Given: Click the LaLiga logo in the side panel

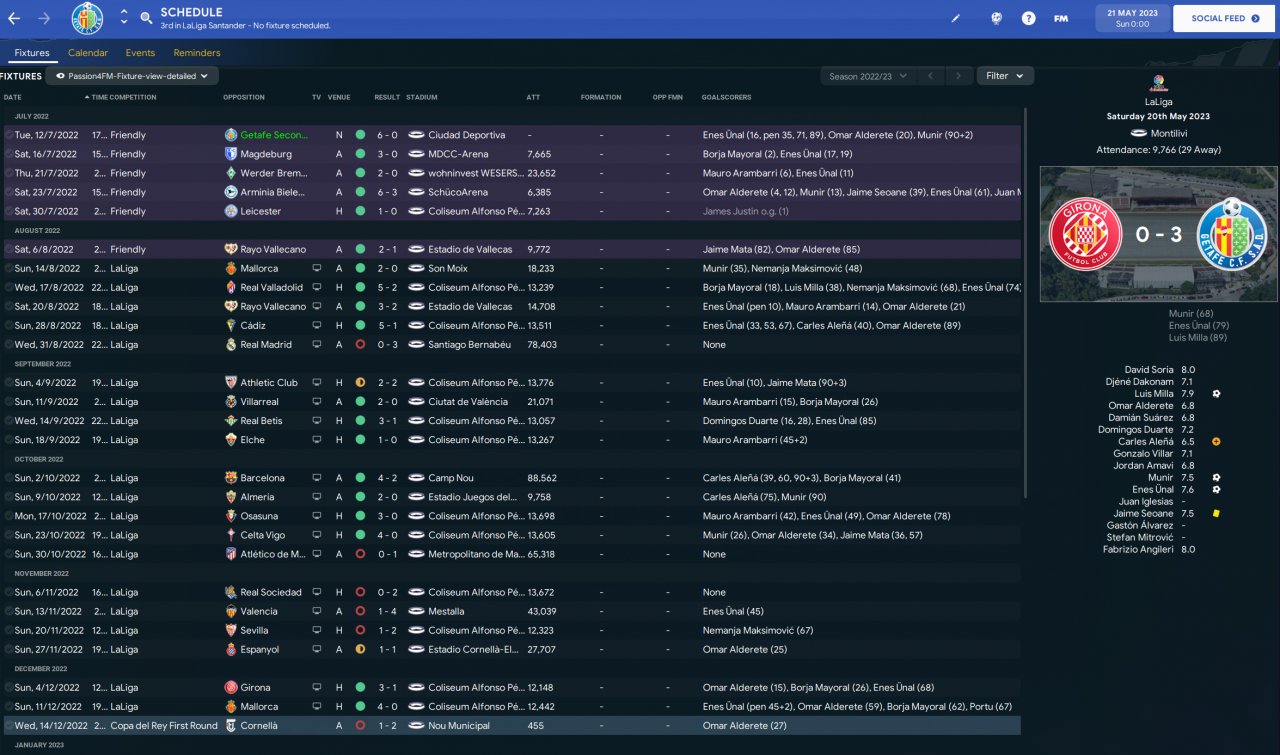Looking at the screenshot, I should tap(1158, 83).
